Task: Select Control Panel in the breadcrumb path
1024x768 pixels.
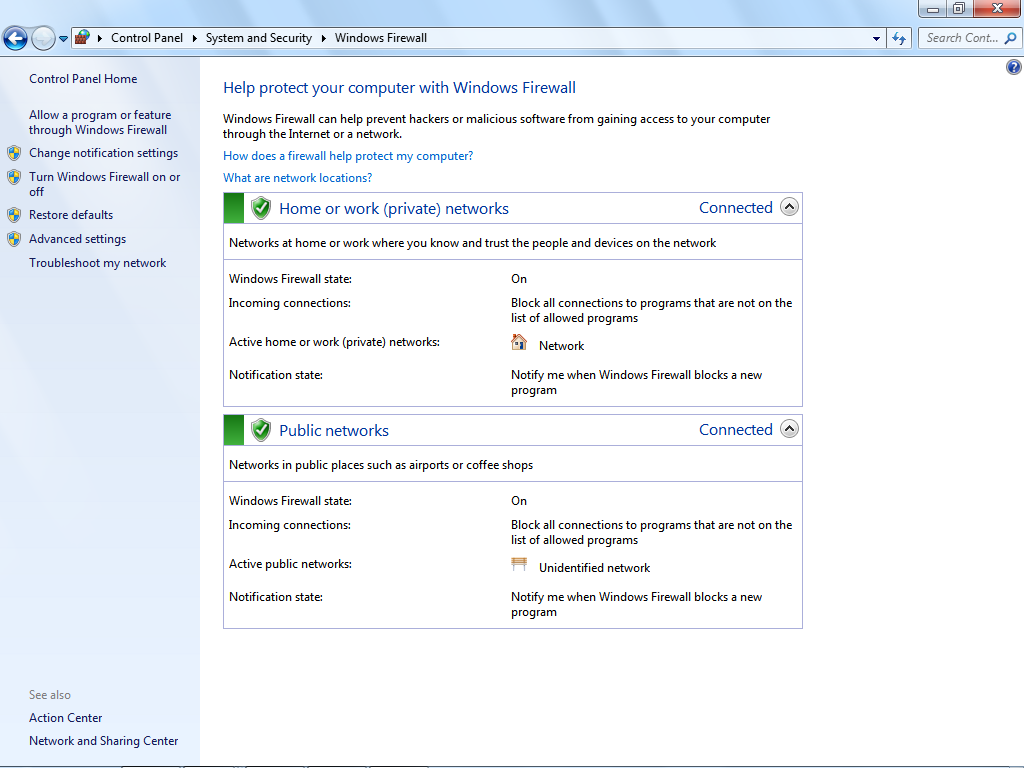Action: coord(147,38)
